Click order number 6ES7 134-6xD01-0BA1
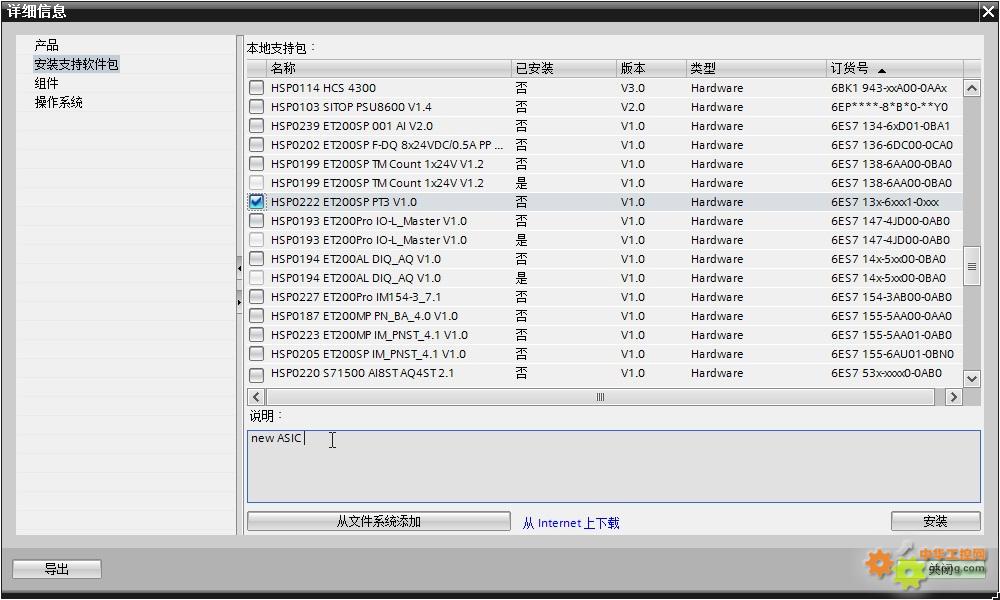The height and width of the screenshot is (600, 1000). 890,126
